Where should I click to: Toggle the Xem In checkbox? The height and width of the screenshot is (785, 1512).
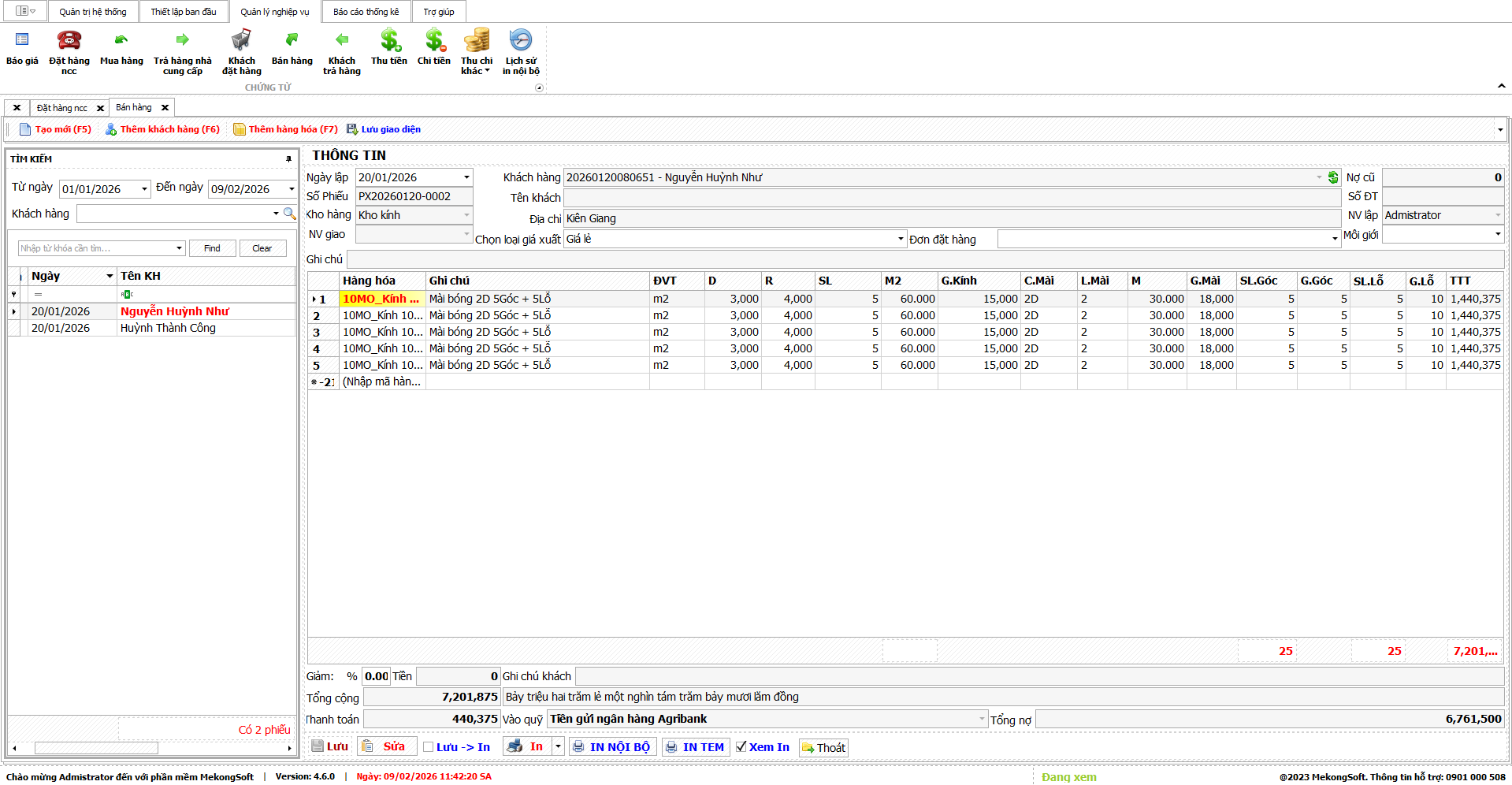click(x=741, y=747)
